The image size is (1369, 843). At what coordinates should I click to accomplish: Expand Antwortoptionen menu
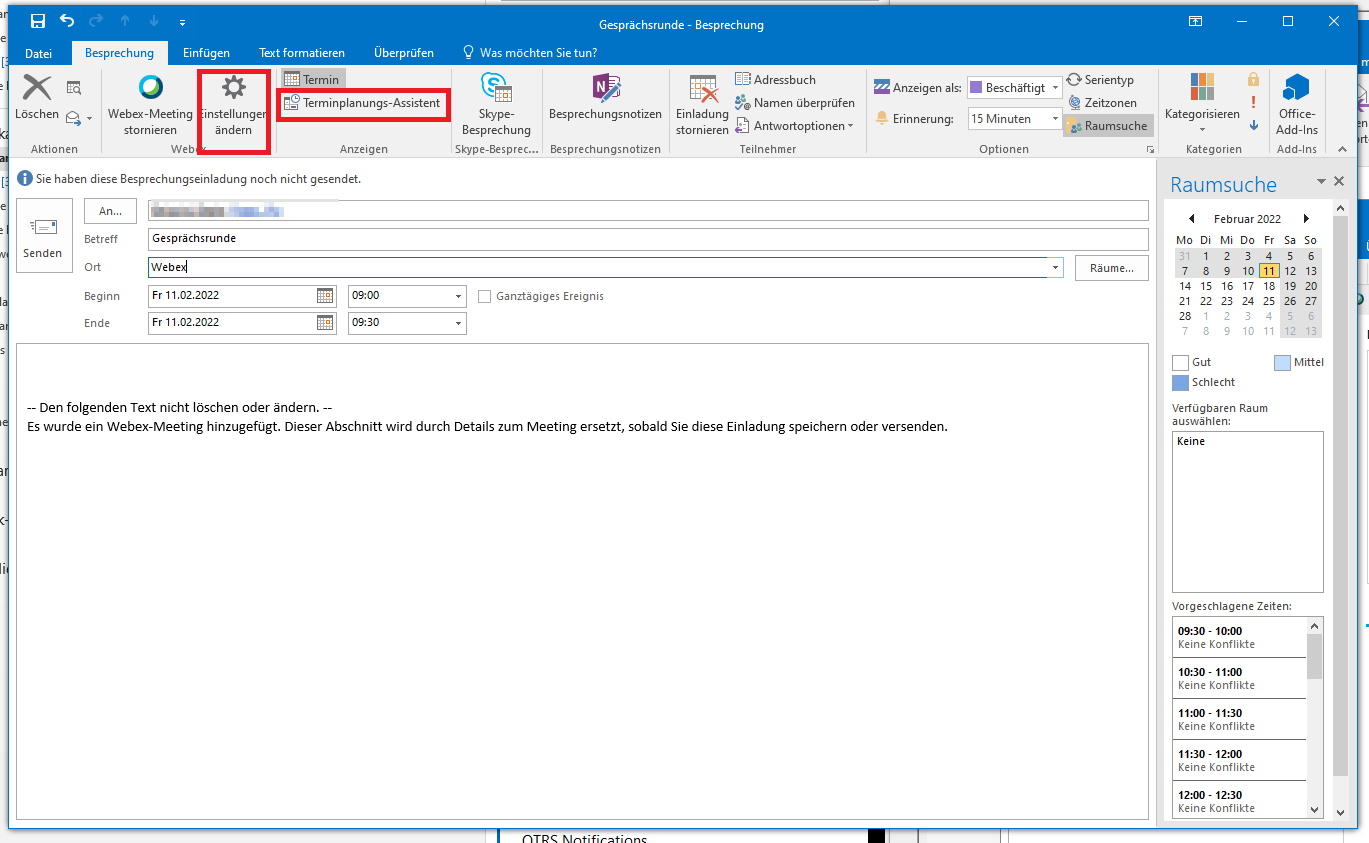[795, 126]
